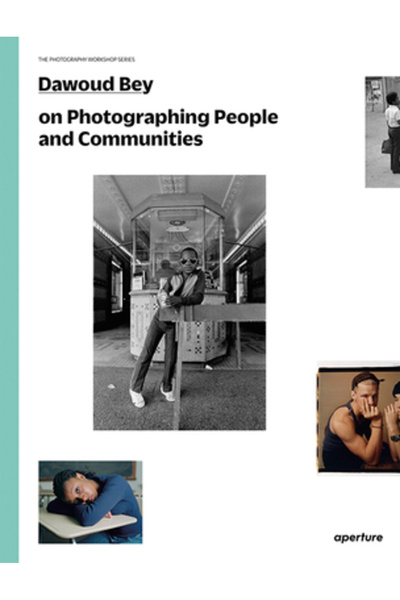Click the aperture publisher logo

358,538
